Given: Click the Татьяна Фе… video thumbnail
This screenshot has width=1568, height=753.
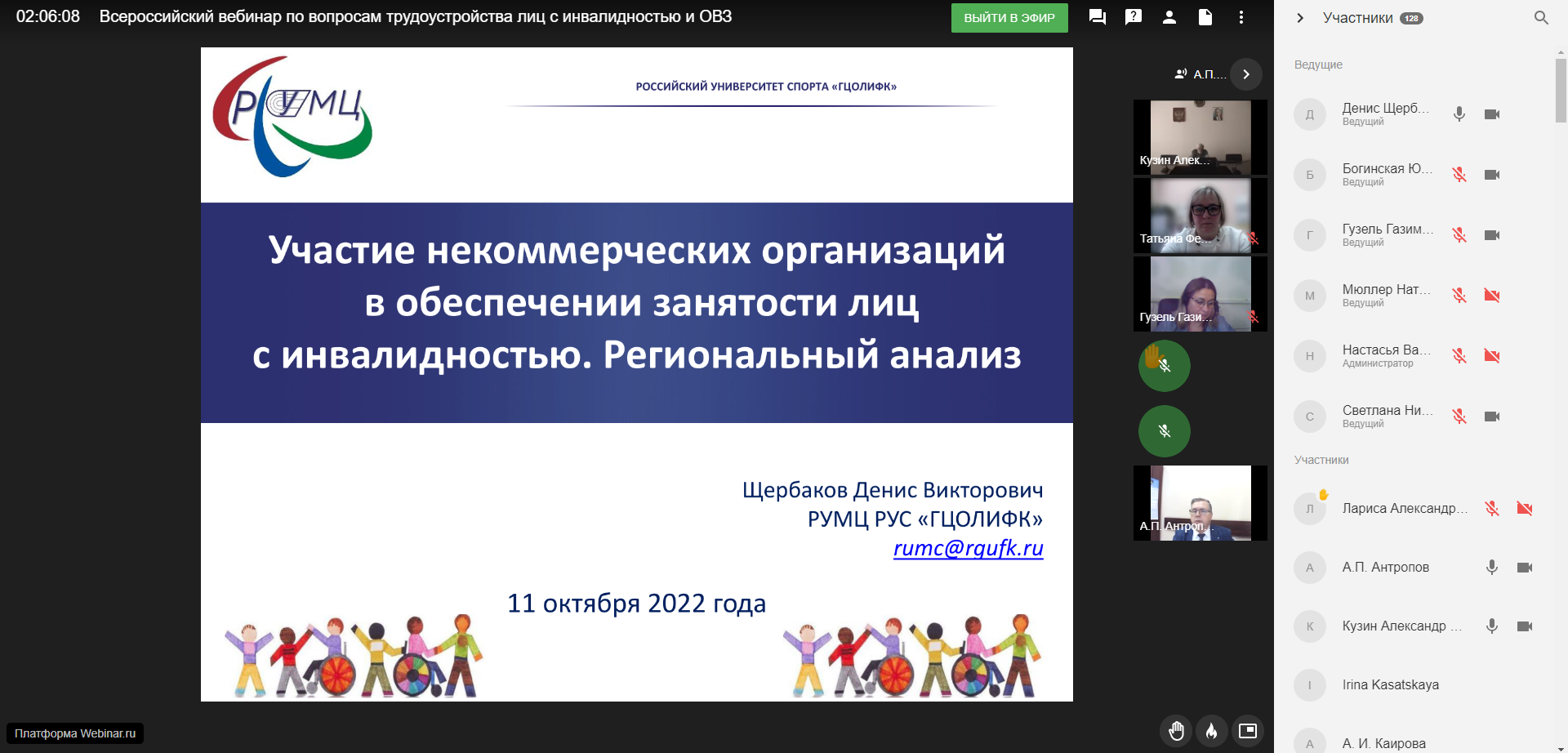Looking at the screenshot, I should coord(1200,216).
